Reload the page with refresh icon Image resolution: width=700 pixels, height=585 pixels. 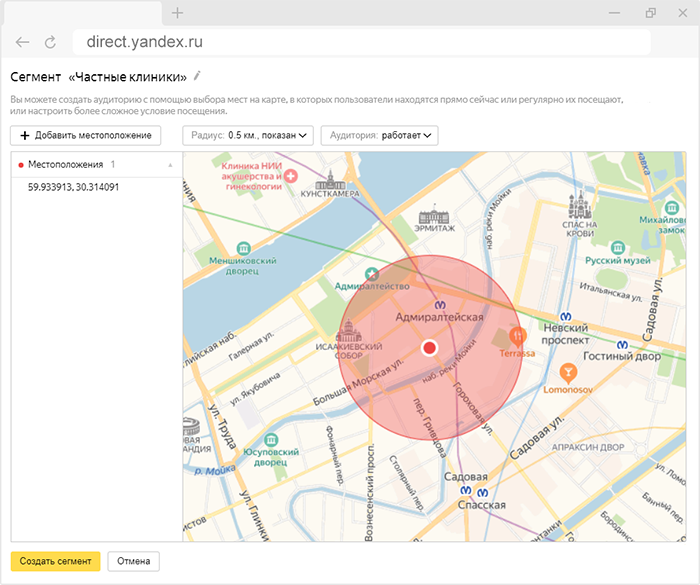[x=50, y=42]
